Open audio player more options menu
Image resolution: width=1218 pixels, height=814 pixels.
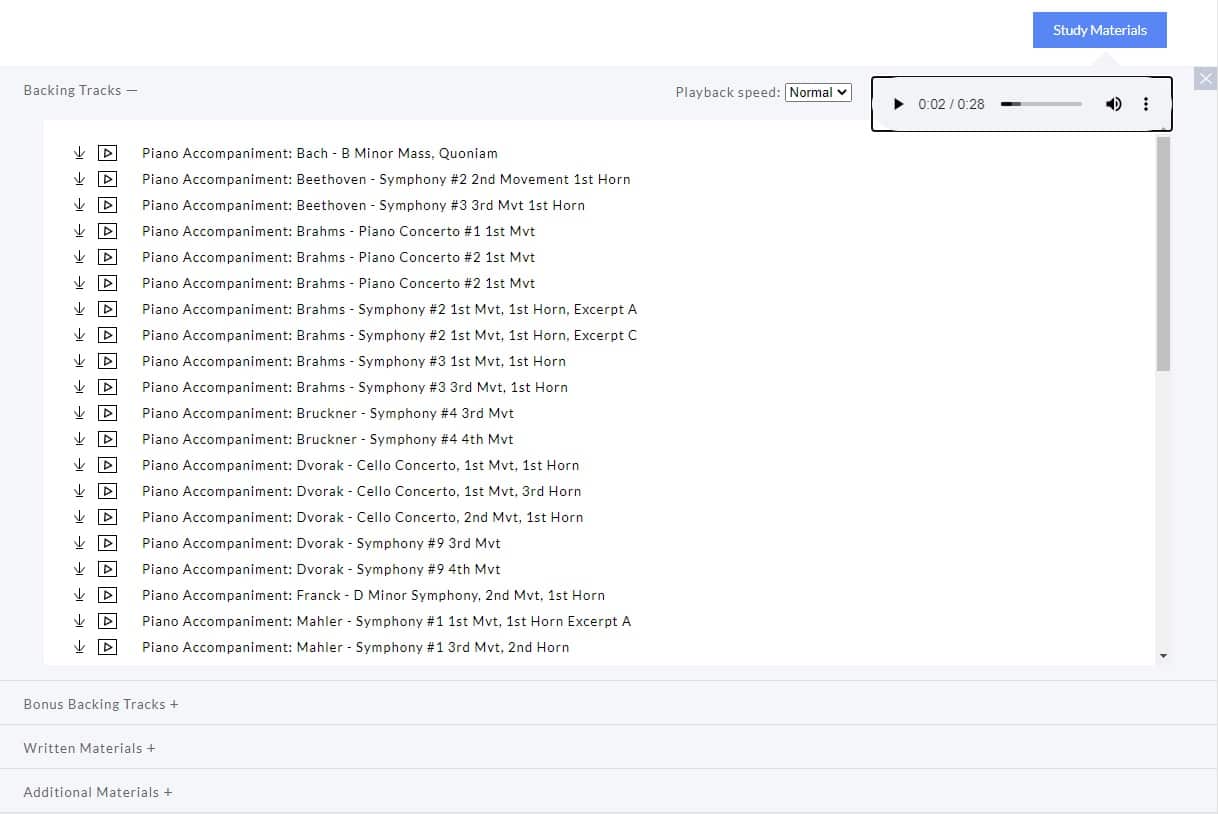coord(1146,104)
